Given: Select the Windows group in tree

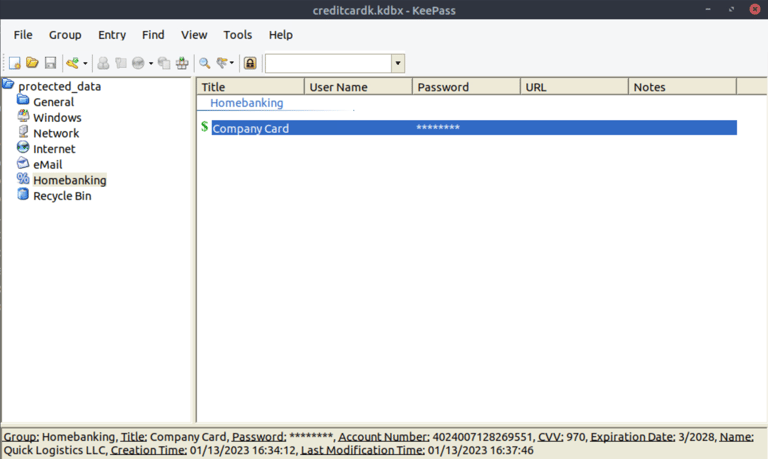Looking at the screenshot, I should pos(57,118).
